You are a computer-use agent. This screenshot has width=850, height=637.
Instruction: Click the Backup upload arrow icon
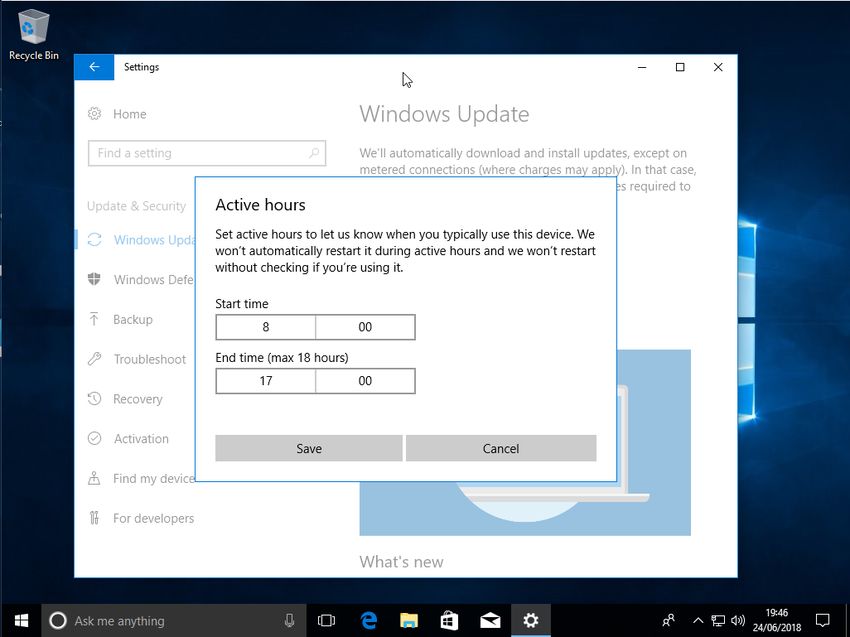[x=94, y=319]
